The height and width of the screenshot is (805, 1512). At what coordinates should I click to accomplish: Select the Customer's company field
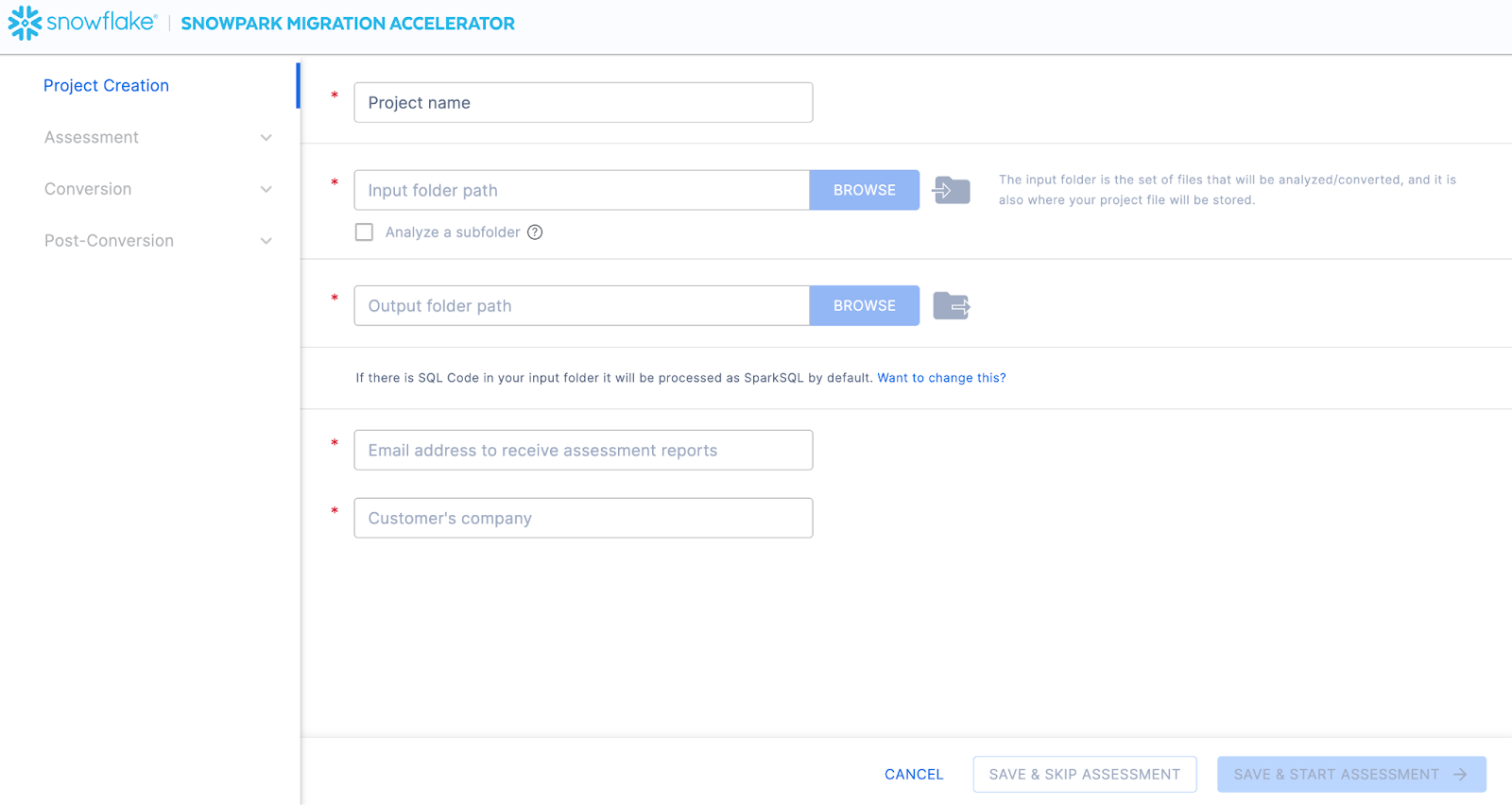pos(583,519)
